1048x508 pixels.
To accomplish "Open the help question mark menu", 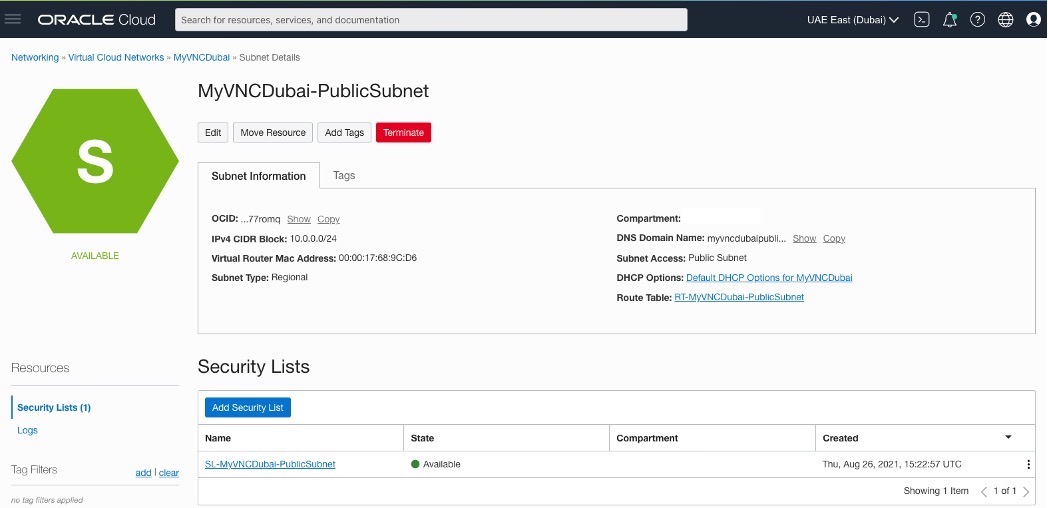I will point(977,19).
